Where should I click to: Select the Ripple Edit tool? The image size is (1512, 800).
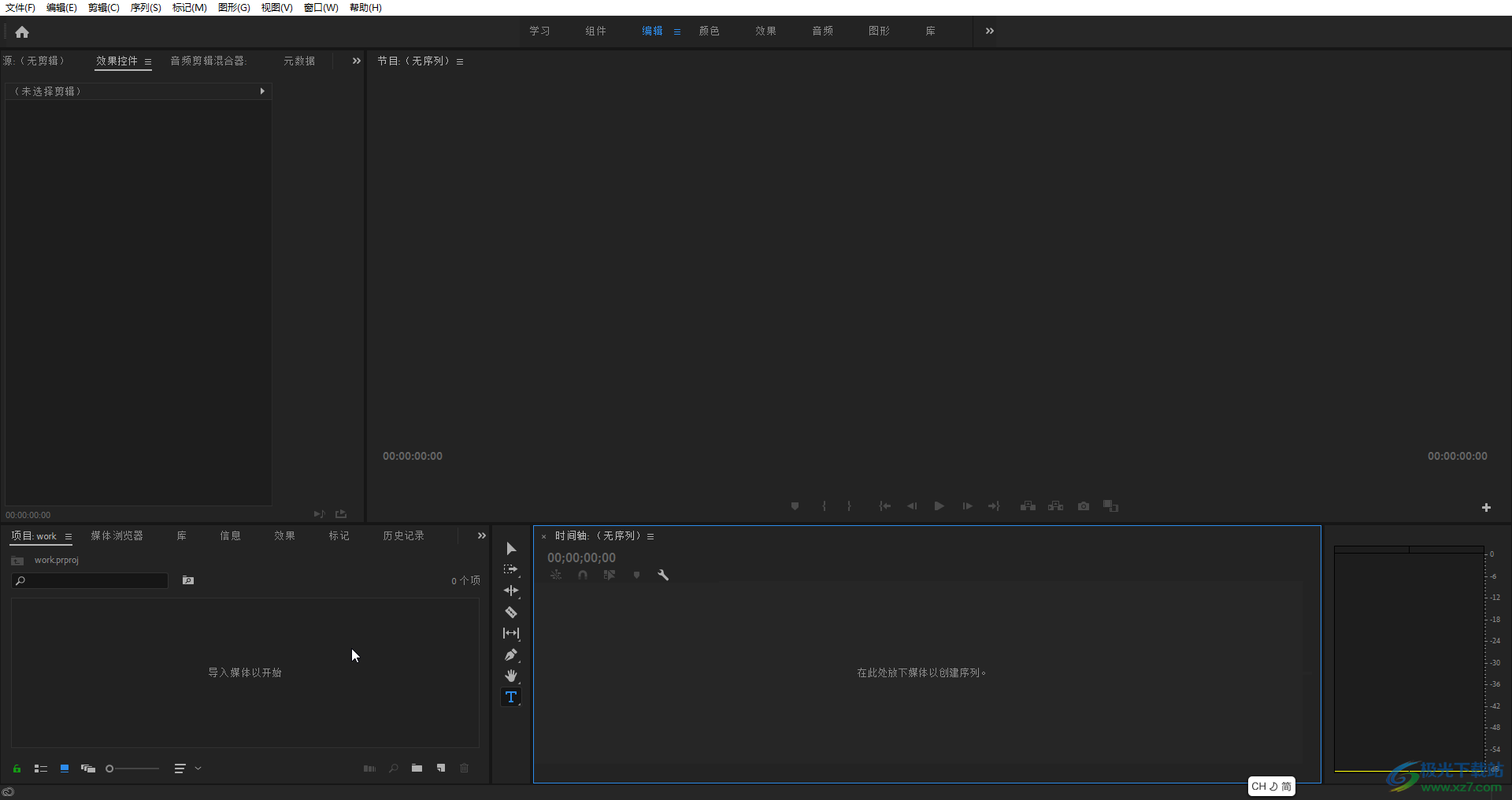(511, 591)
